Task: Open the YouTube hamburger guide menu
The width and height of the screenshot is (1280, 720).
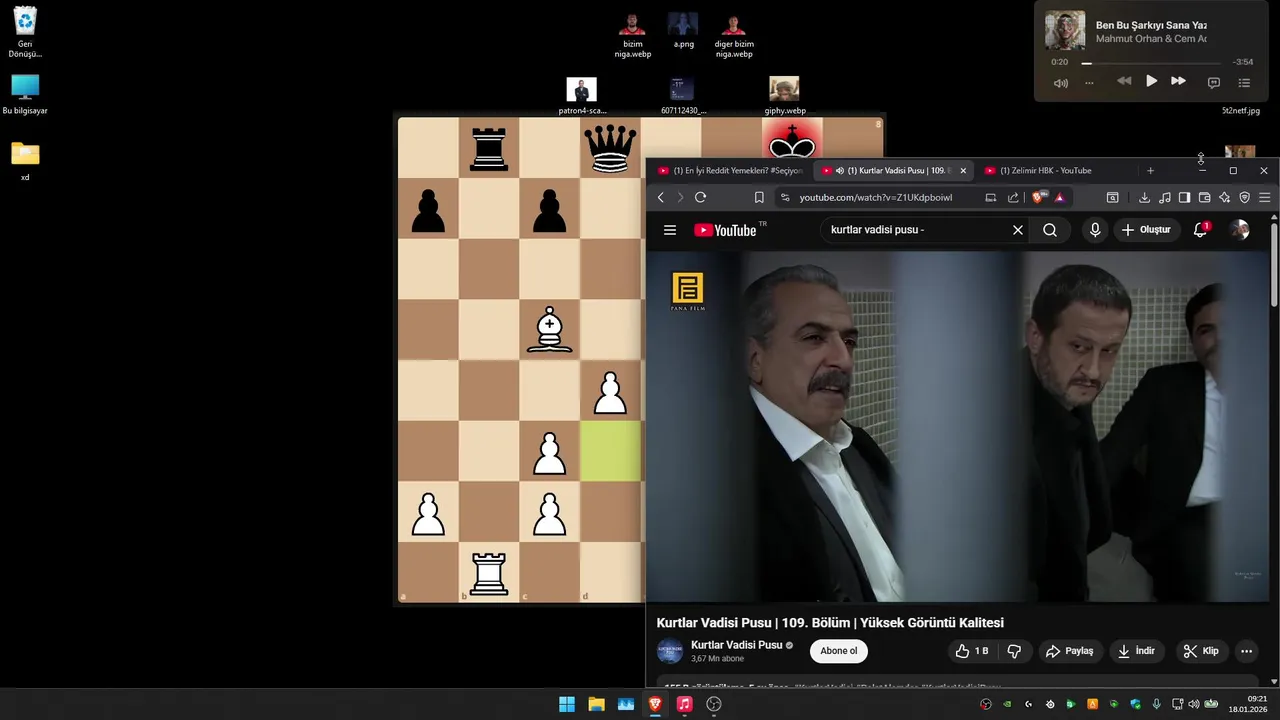Action: 670,230
